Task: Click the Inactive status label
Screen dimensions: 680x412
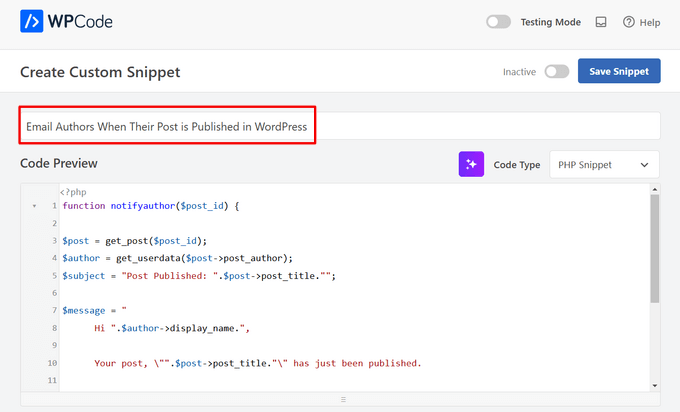Action: point(519,72)
